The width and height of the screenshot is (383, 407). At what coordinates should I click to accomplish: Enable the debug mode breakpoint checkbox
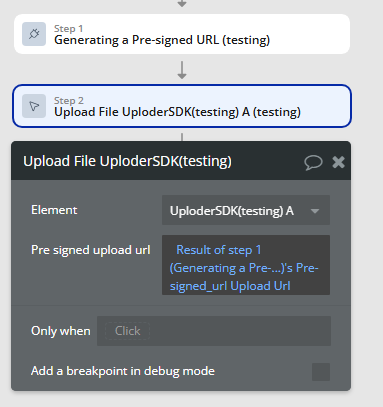tap(321, 372)
